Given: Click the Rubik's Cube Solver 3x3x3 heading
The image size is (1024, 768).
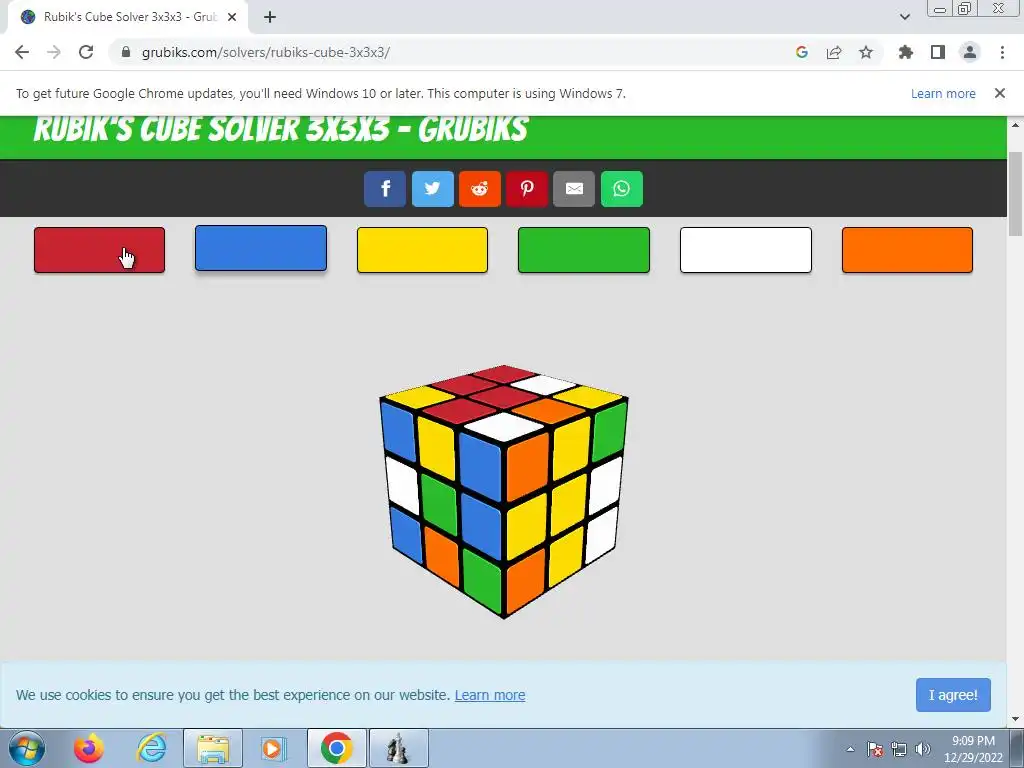Looking at the screenshot, I should [281, 129].
